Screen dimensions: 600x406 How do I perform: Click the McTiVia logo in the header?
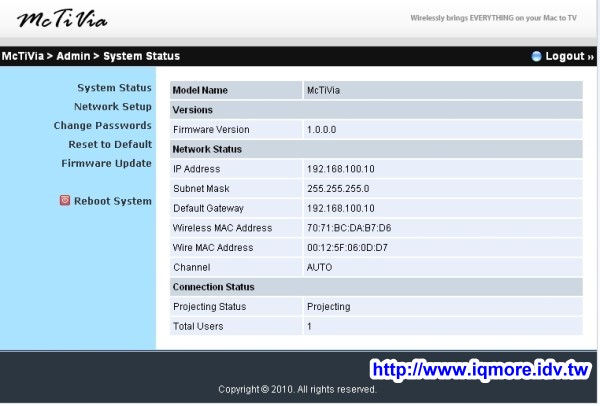tap(62, 19)
